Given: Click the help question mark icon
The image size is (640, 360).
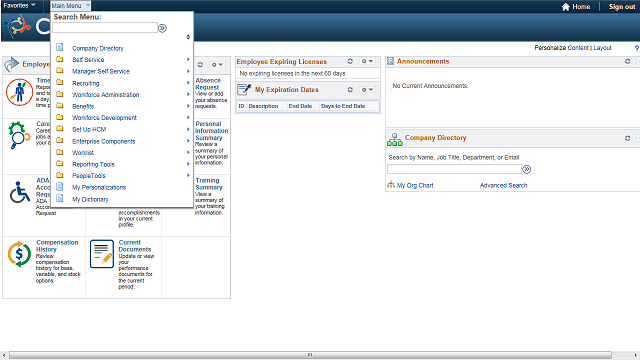Looking at the screenshot, I should click(636, 48).
